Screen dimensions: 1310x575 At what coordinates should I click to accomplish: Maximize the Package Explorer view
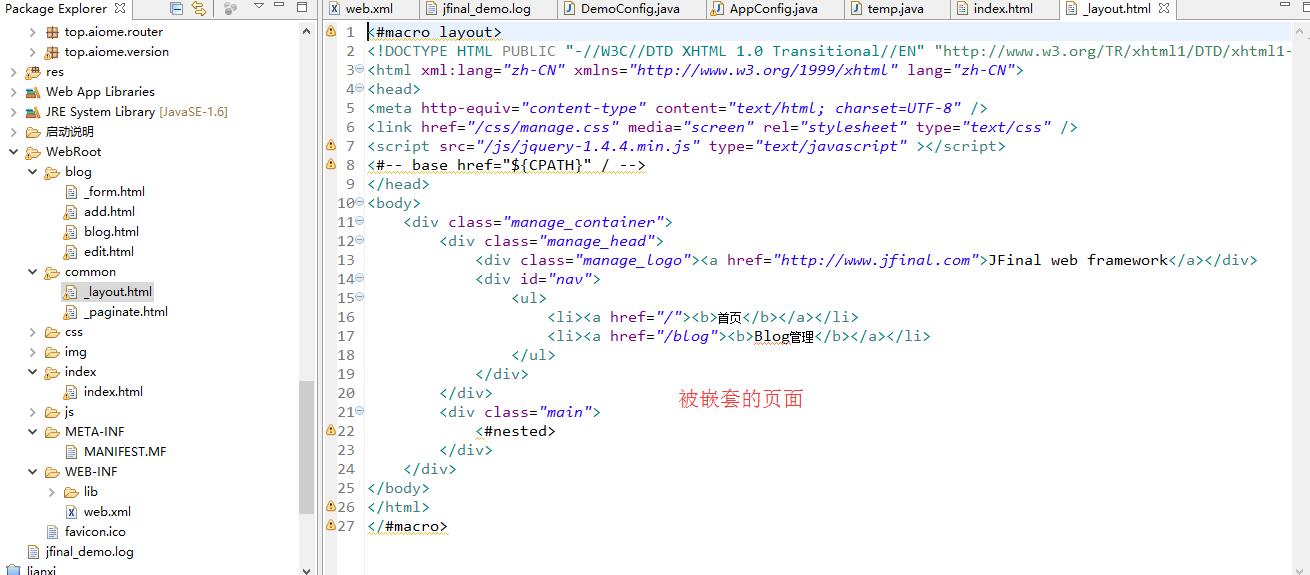(300, 8)
